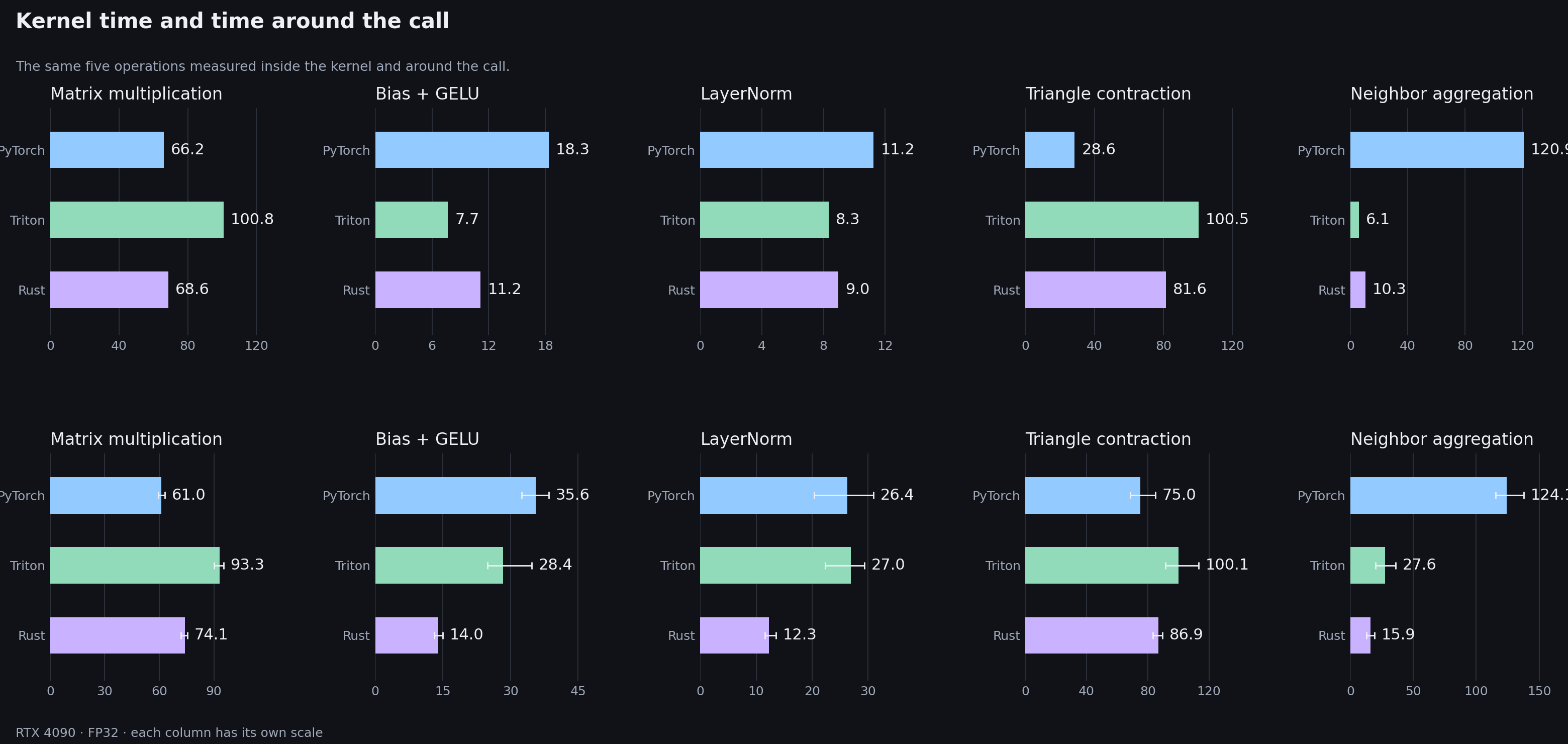Click the Triangle contraction PyTorch bar 28.6
1568x744 pixels.
(1050, 150)
